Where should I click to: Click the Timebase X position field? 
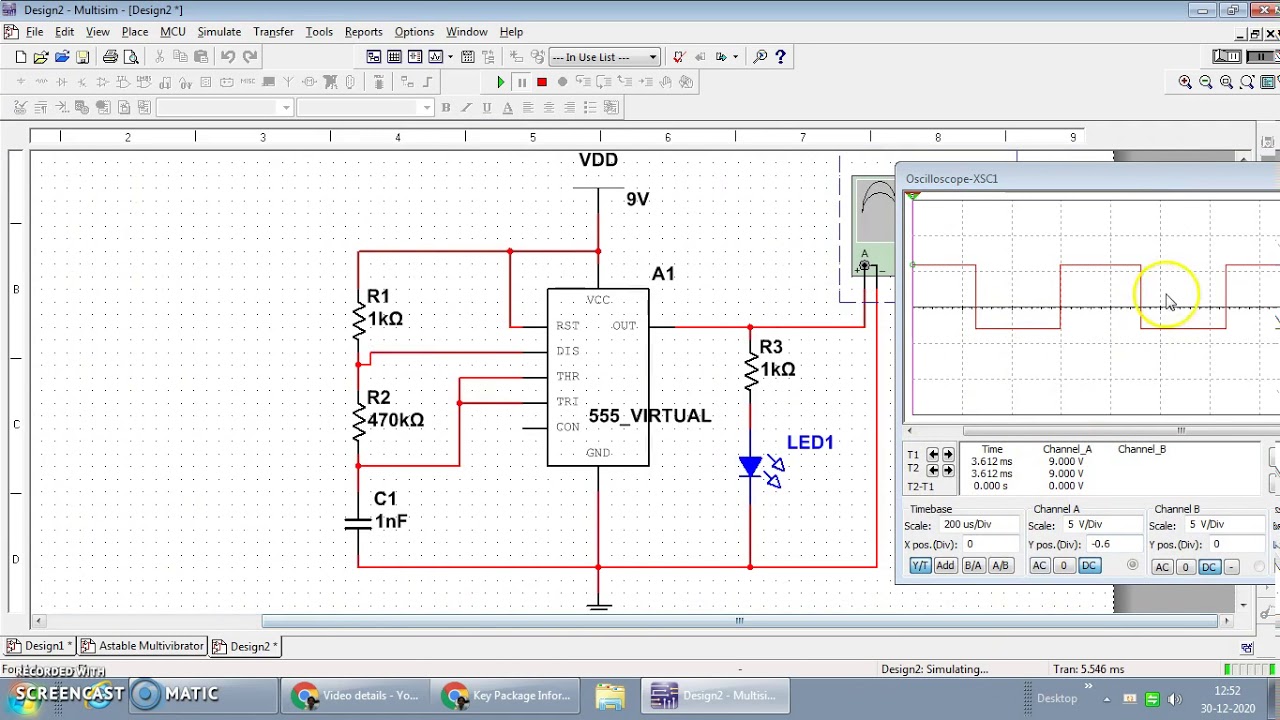point(991,544)
